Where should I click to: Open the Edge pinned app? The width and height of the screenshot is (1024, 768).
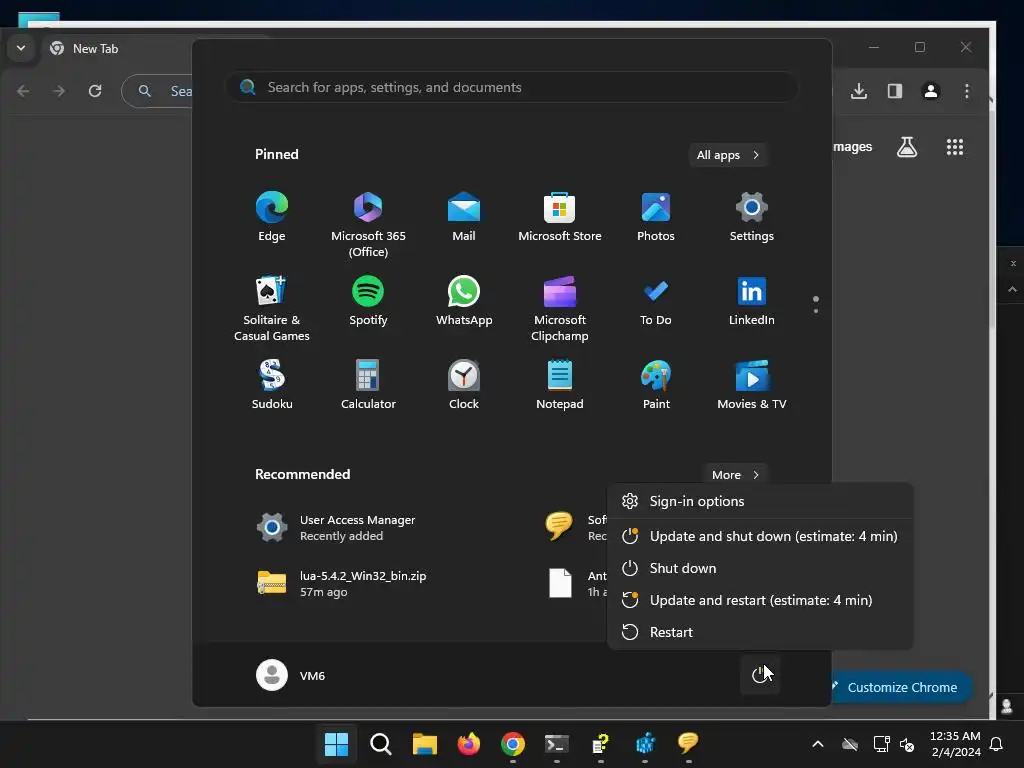pos(272,217)
